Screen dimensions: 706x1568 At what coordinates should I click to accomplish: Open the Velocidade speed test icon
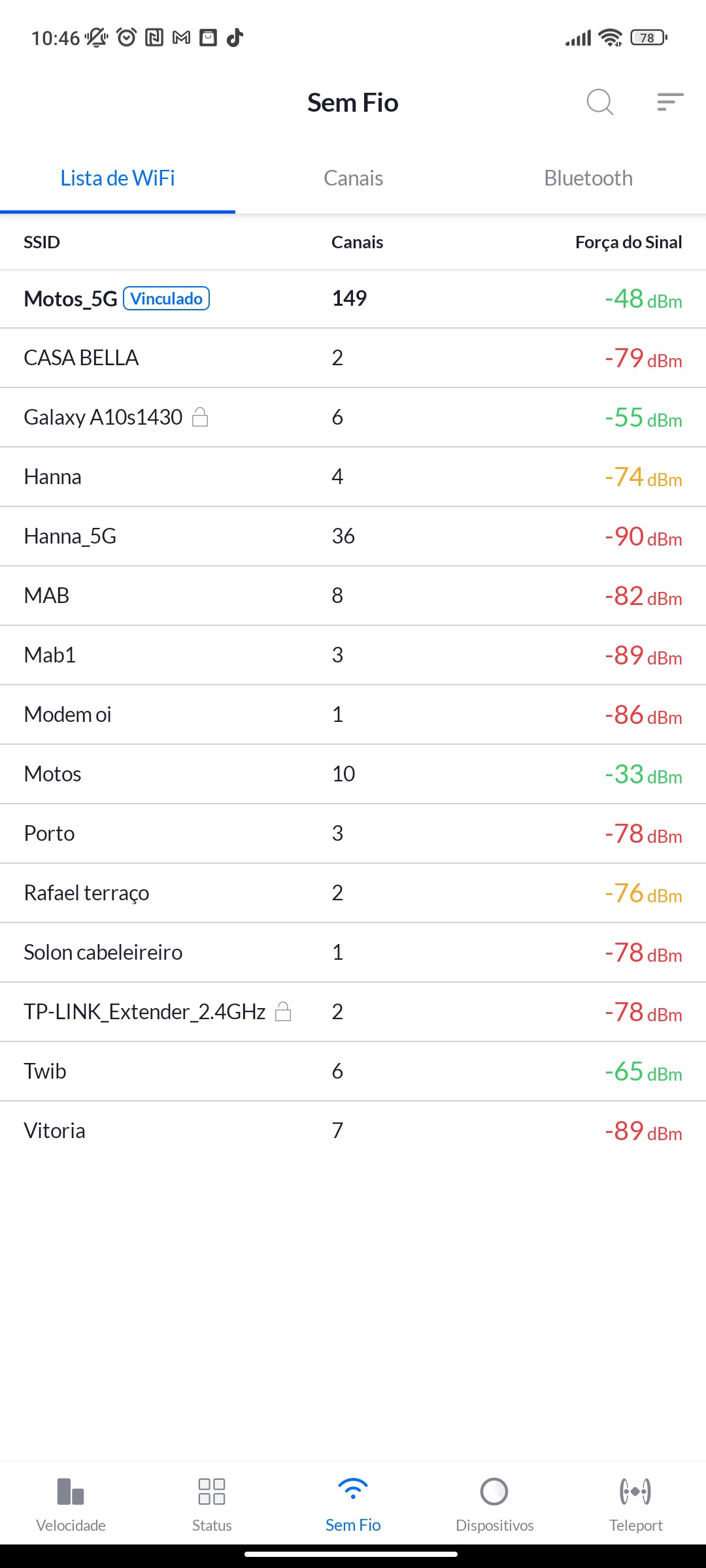coord(71,1492)
